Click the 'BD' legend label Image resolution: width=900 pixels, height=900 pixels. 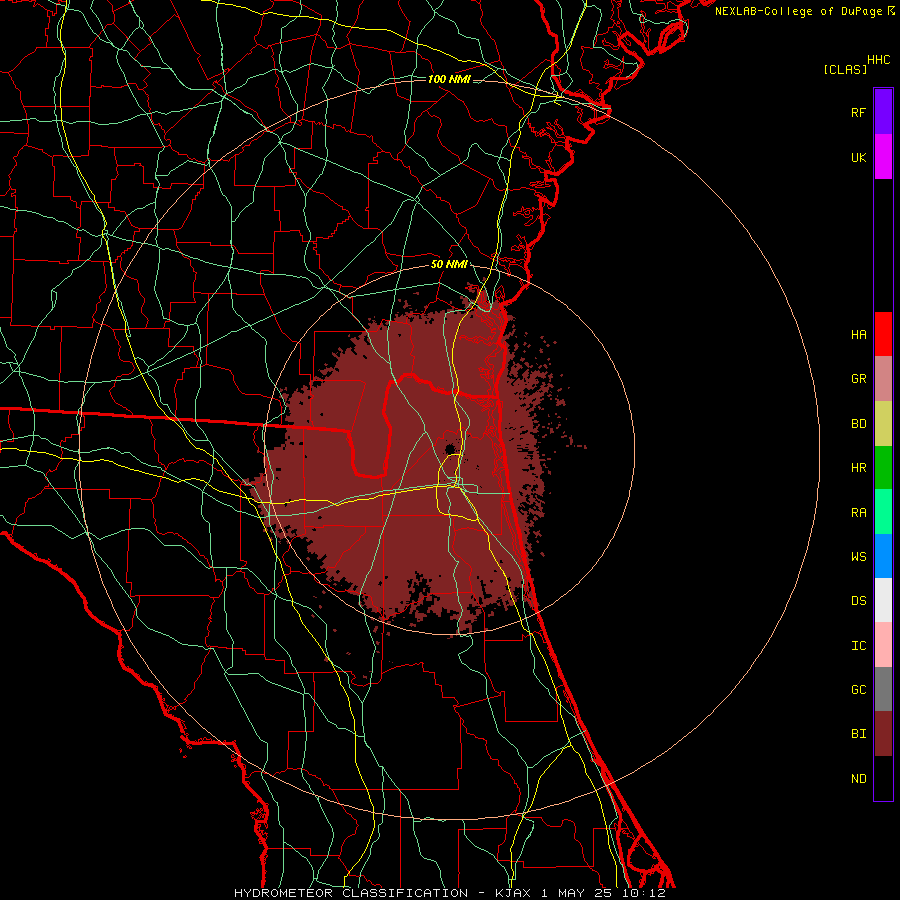[858, 424]
